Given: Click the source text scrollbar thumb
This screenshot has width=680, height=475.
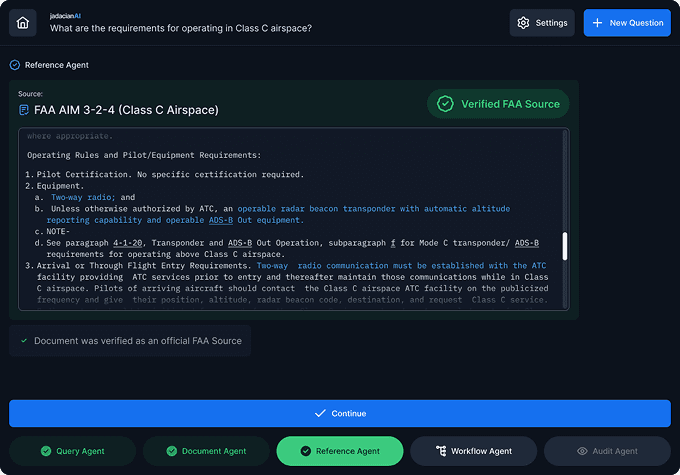Looking at the screenshot, I should click(565, 246).
